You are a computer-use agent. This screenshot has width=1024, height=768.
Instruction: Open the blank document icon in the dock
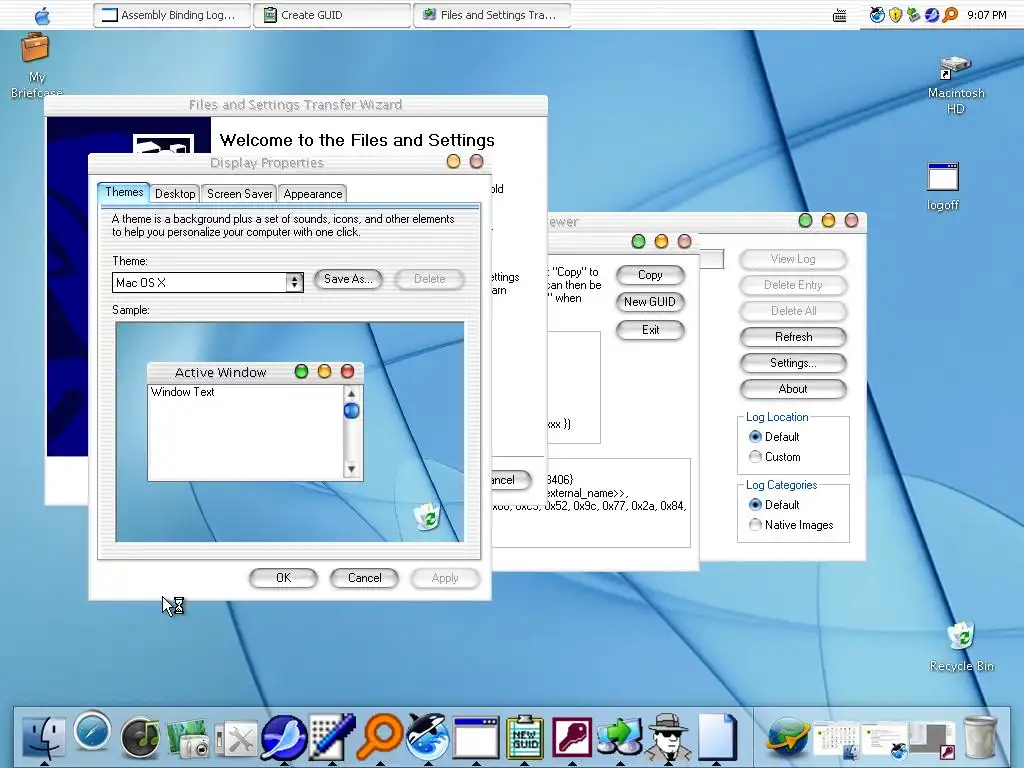[x=717, y=738]
